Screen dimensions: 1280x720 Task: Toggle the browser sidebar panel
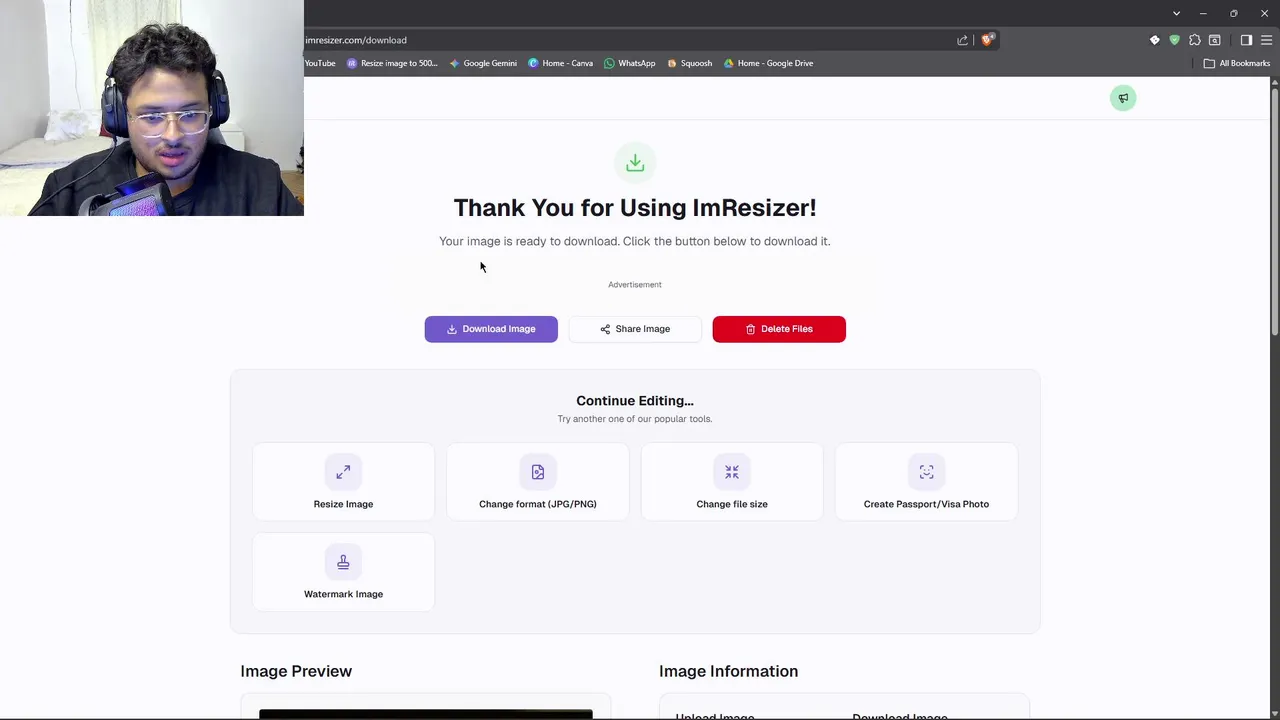point(1246,40)
